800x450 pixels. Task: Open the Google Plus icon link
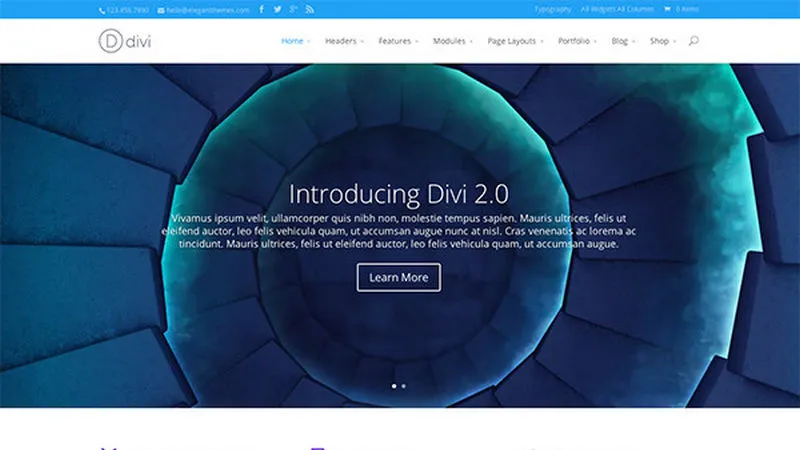(x=293, y=9)
